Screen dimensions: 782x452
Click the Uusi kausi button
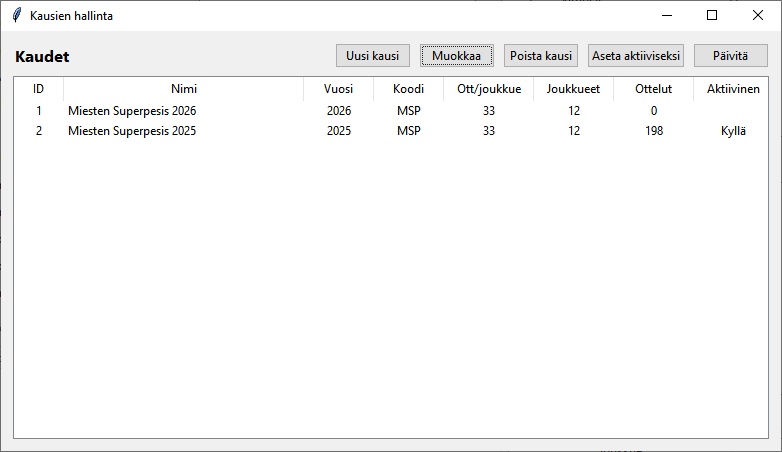372,56
